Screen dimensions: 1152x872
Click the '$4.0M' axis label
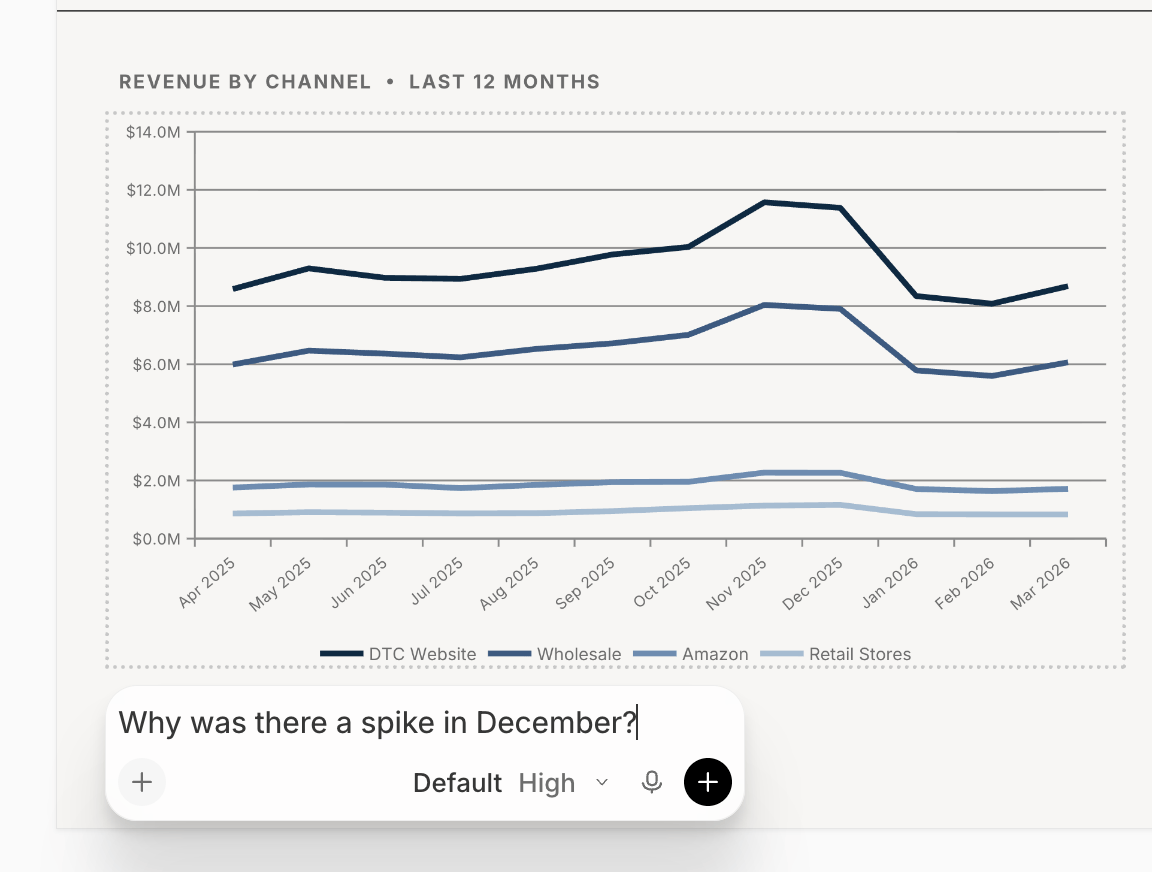coord(156,422)
